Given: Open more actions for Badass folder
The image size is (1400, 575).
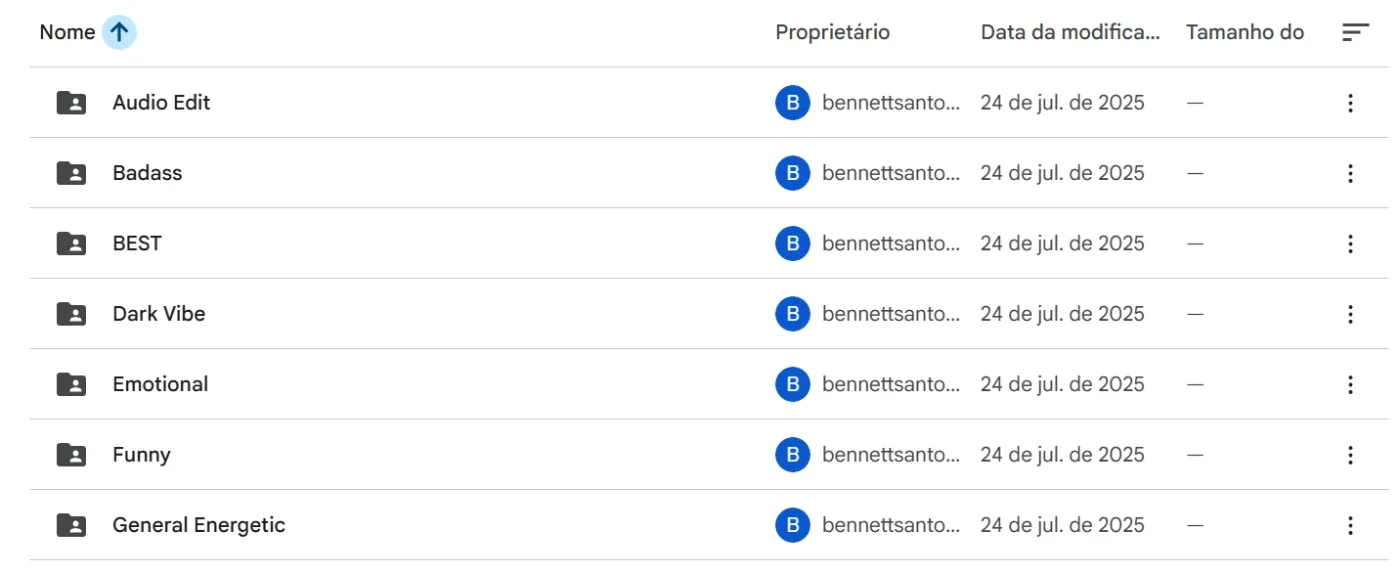Looking at the screenshot, I should (x=1350, y=173).
